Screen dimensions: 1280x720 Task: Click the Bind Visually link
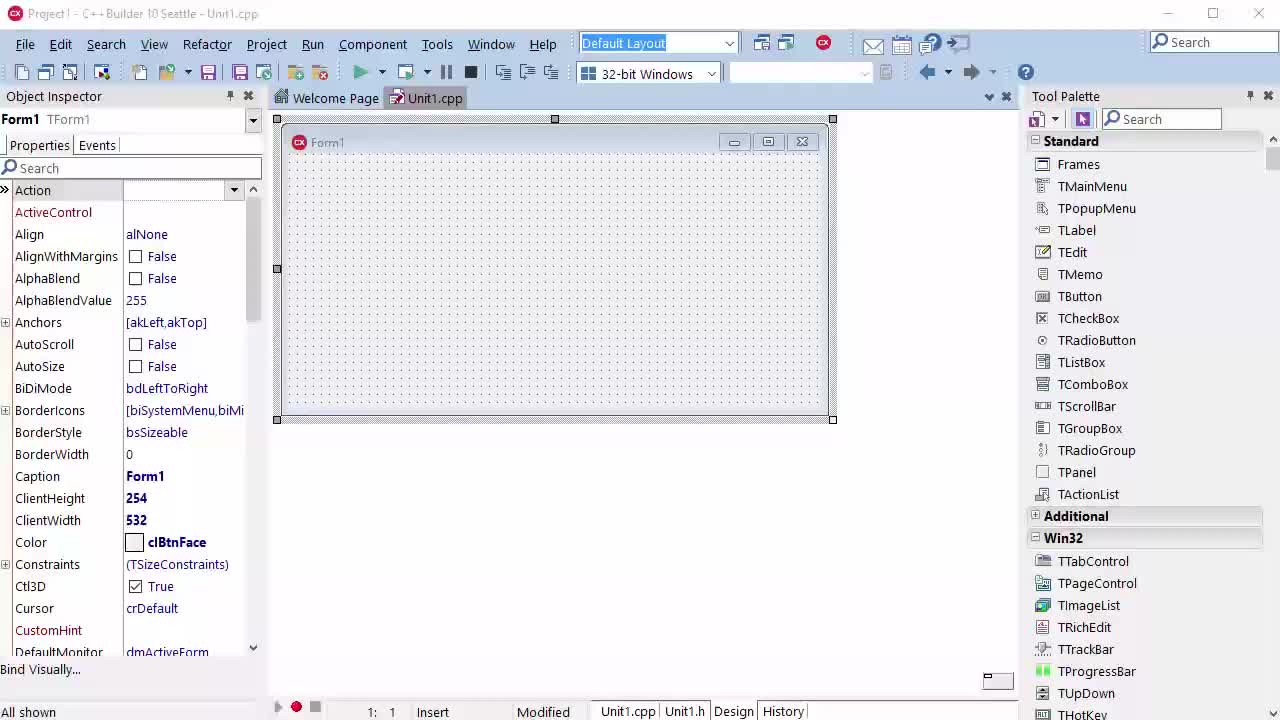[41, 669]
